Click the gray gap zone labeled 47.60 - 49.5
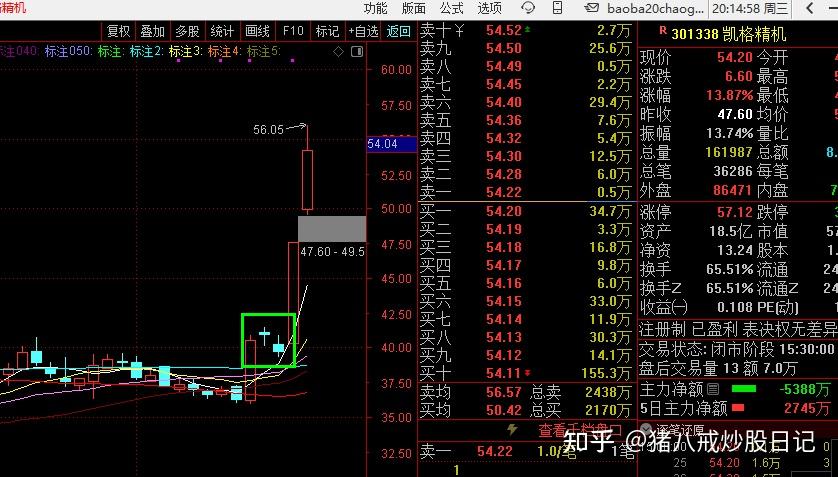Screen dimensions: 838x477 (332, 229)
